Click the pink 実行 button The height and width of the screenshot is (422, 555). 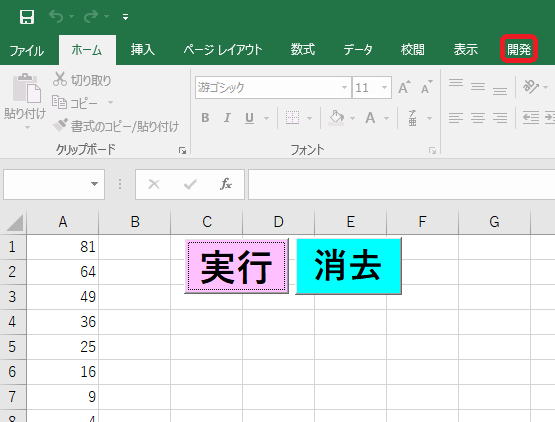click(x=236, y=266)
